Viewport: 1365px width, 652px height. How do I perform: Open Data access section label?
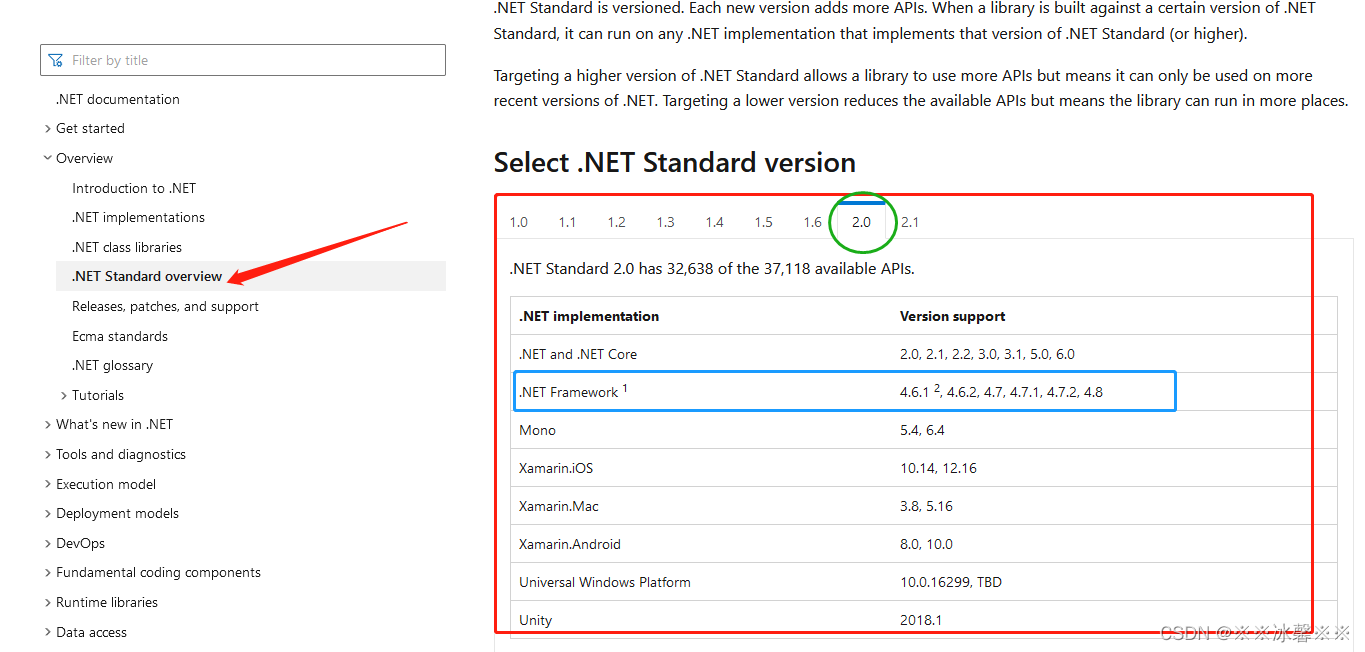(91, 632)
